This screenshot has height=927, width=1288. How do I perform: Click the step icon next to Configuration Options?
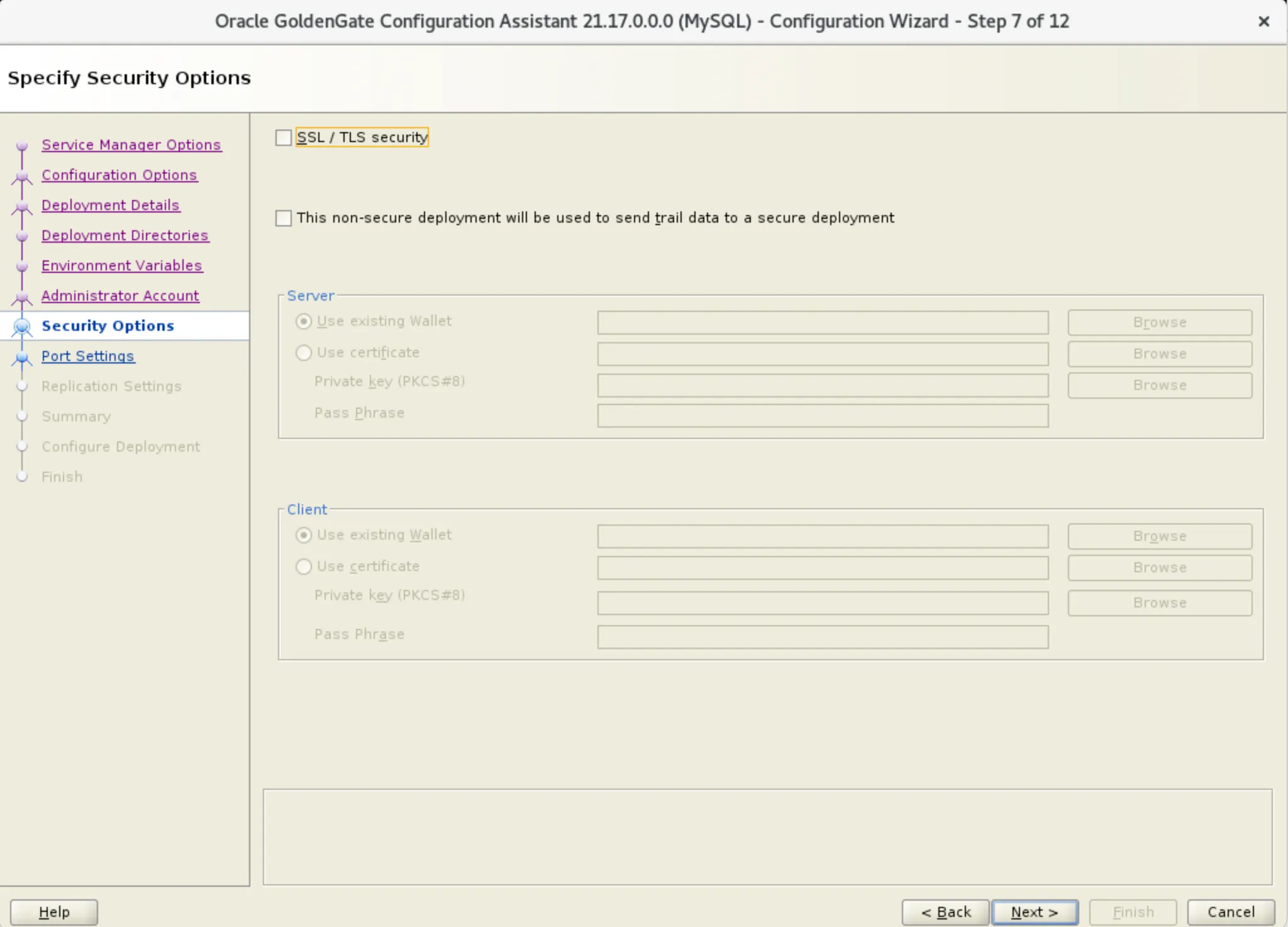23,176
